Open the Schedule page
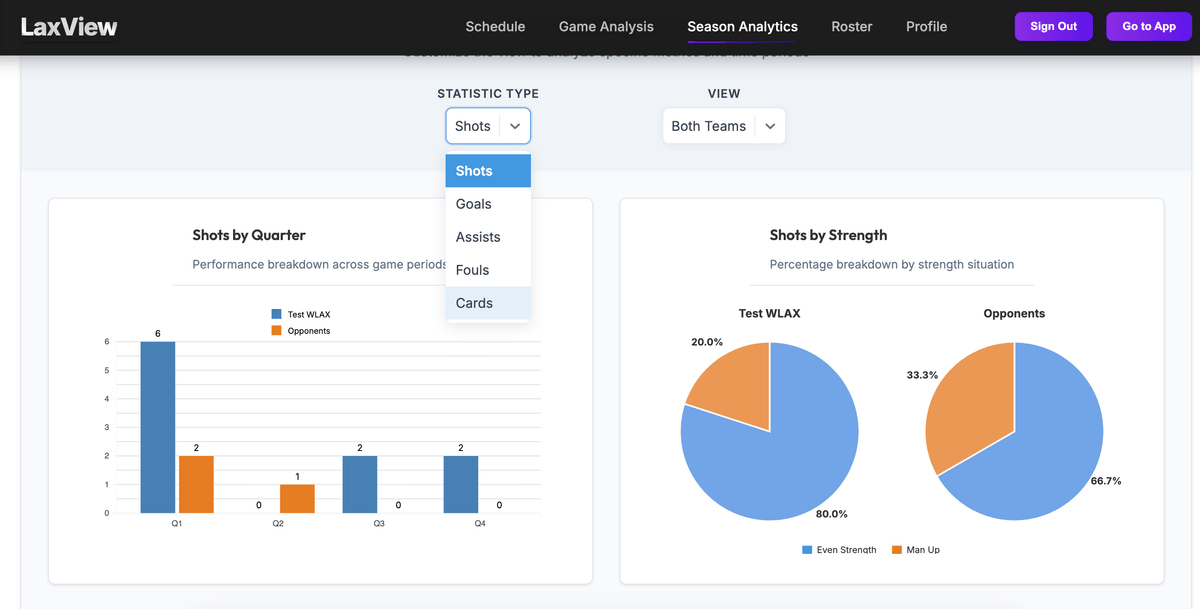The width and height of the screenshot is (1200, 609). pos(495,27)
